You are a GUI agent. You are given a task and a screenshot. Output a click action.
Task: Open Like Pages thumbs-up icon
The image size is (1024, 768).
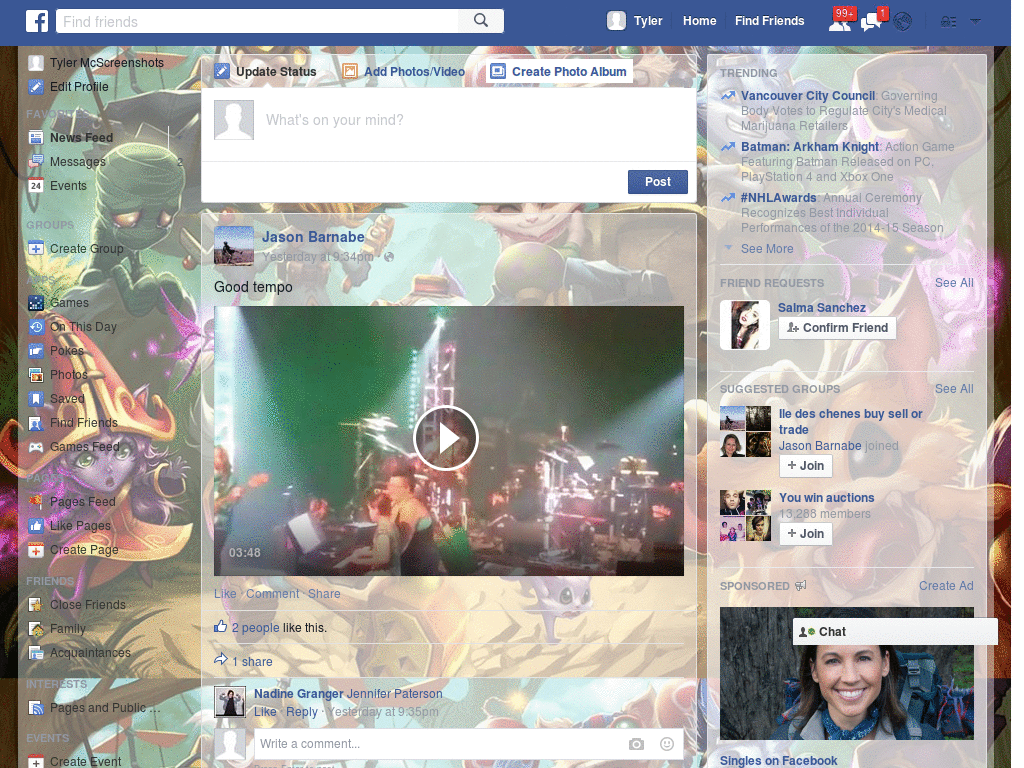36,526
